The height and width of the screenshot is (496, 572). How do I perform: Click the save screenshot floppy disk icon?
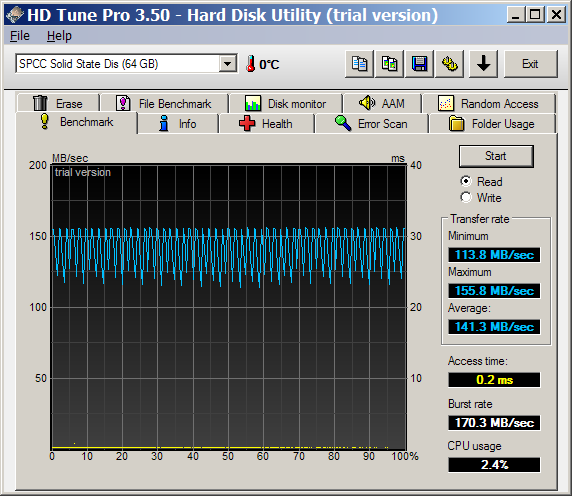tap(420, 64)
